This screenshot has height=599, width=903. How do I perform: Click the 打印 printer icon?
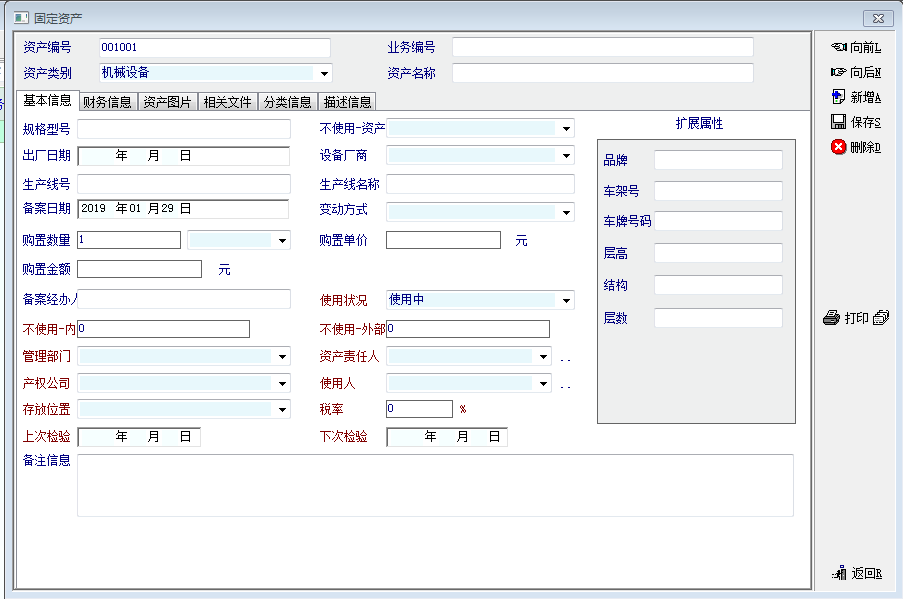[x=831, y=318]
